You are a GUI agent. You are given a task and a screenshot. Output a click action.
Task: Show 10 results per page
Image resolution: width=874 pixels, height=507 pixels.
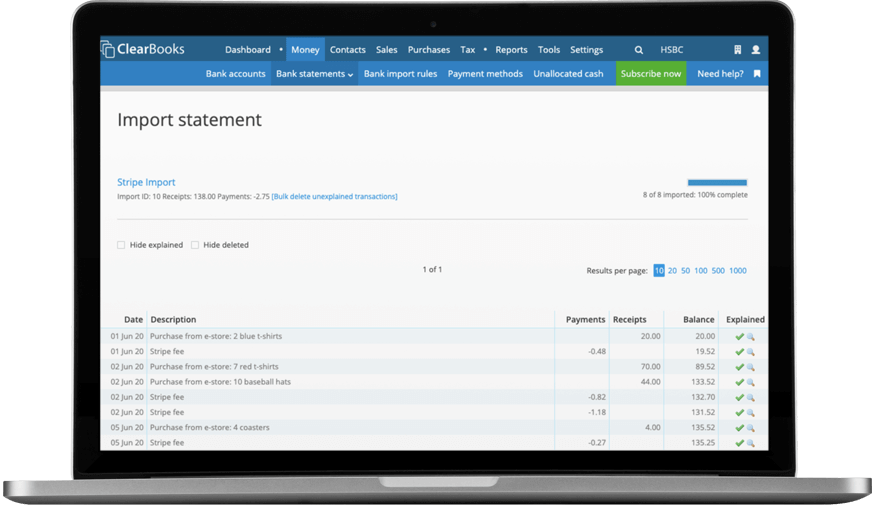[x=659, y=270]
